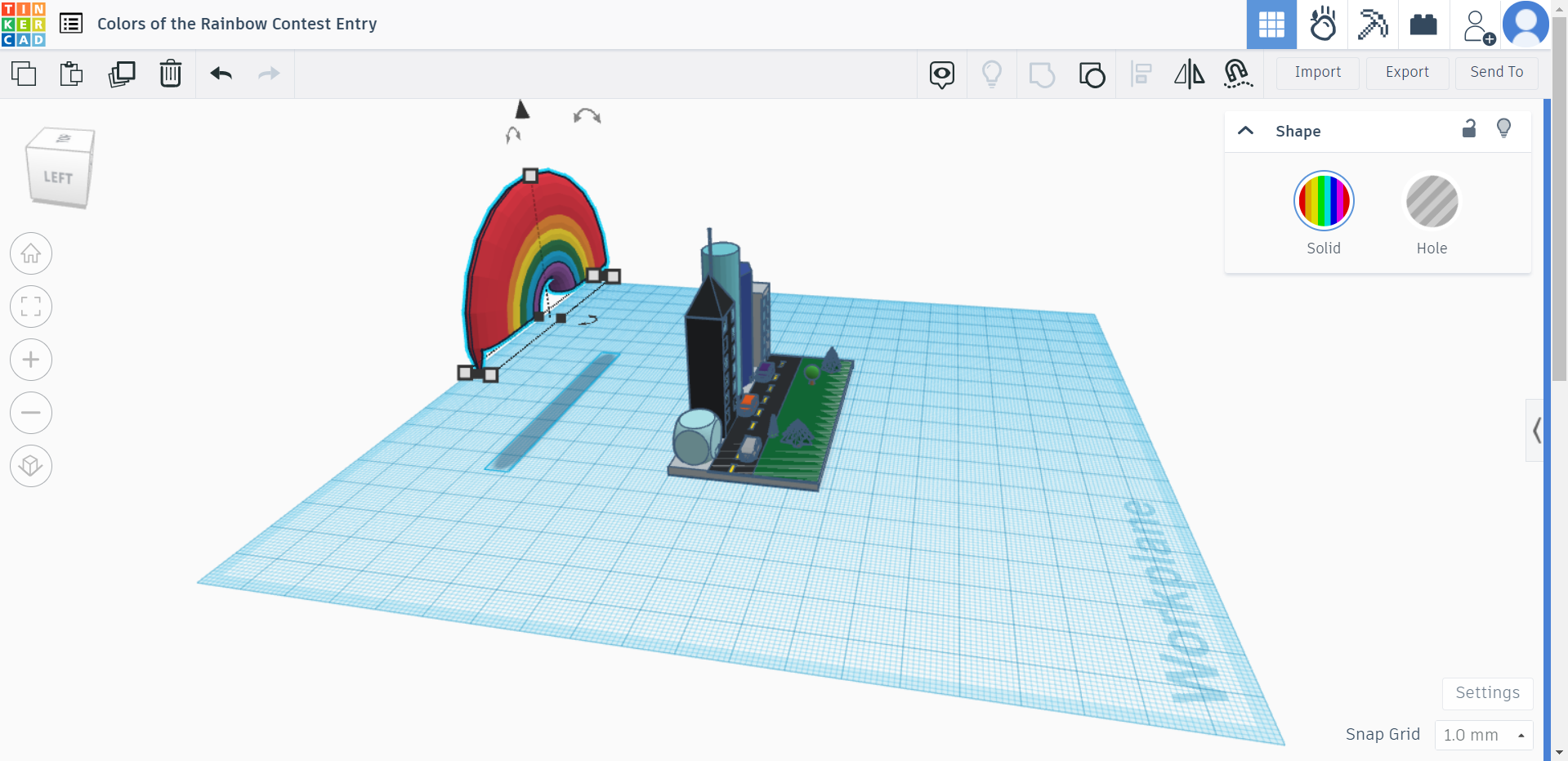1568x761 pixels.
Task: Switch to orthographic view with the perspective toggle
Action: click(x=30, y=466)
